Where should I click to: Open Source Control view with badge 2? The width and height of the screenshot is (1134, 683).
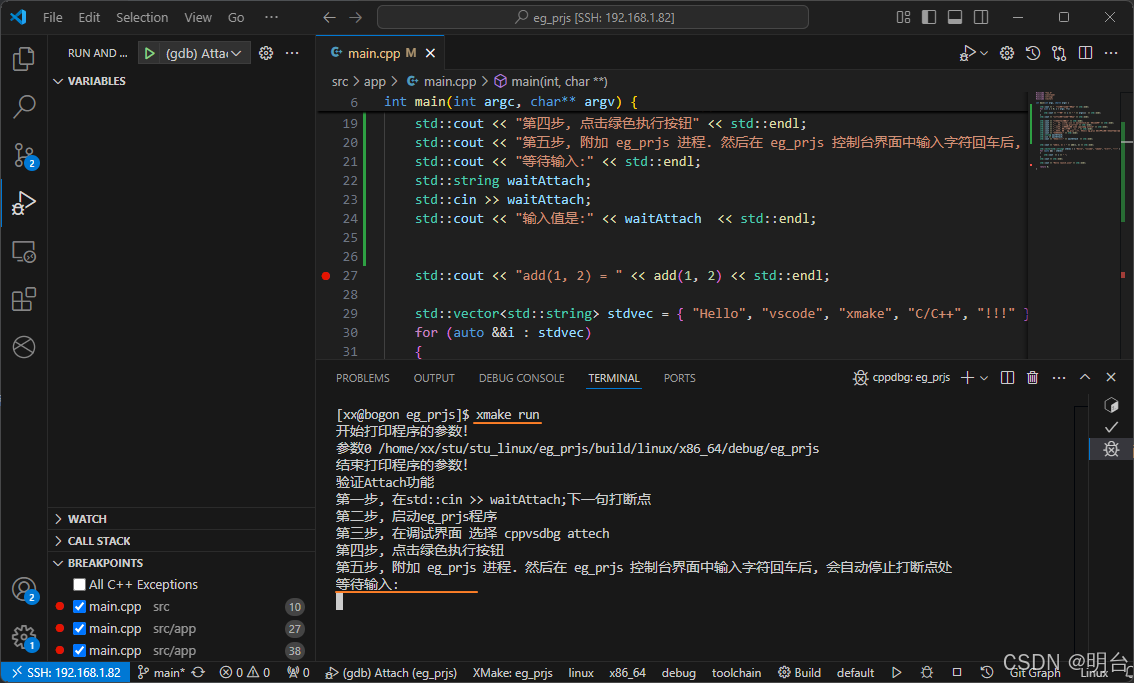24,155
